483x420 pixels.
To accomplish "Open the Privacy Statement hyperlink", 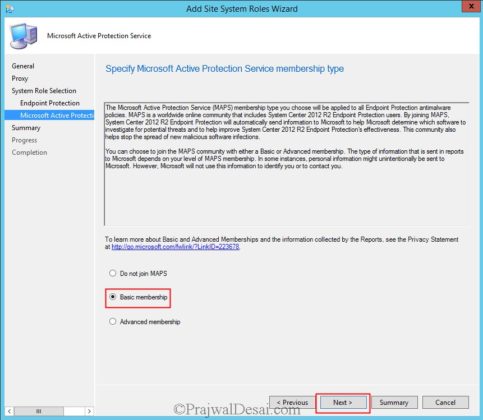I will (175, 247).
